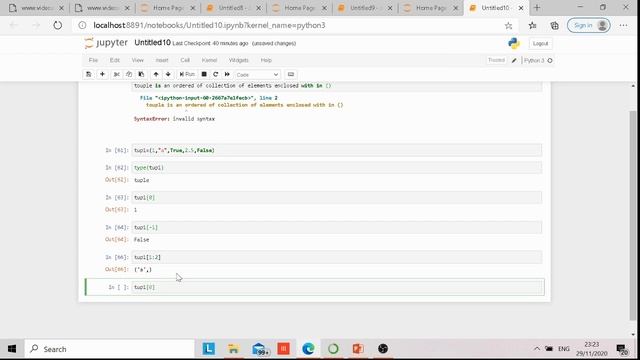This screenshot has height=360, width=640.
Task: Open the command palette keyboard icon
Action: pos(291,74)
